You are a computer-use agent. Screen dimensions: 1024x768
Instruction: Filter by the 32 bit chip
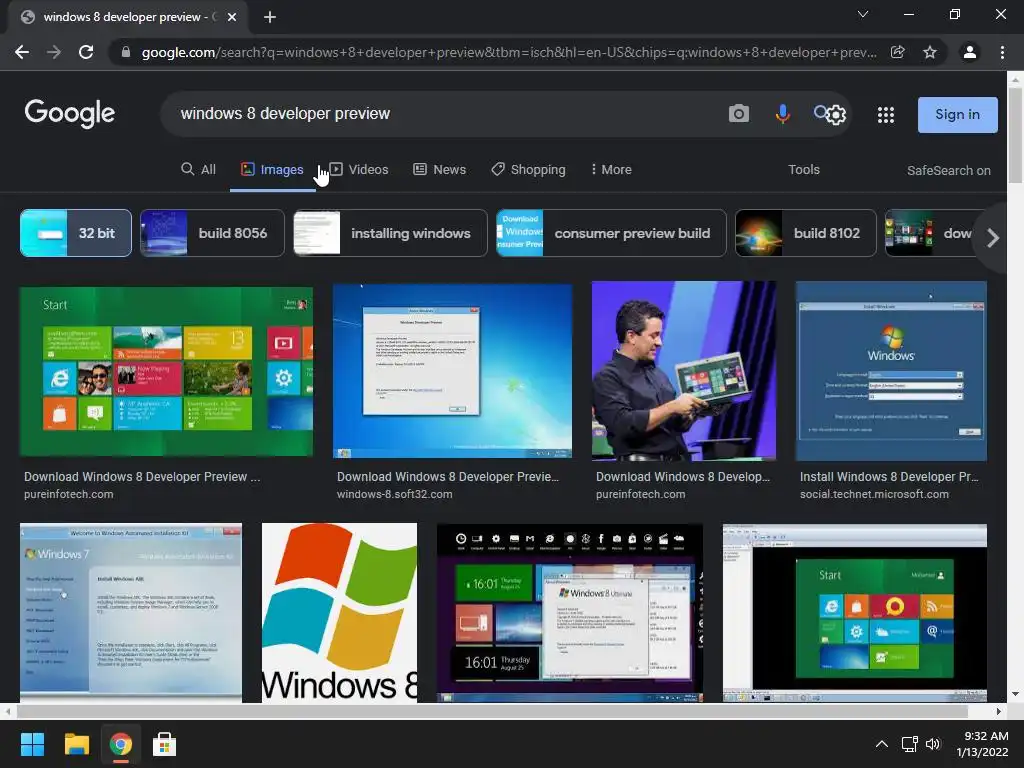coord(76,233)
